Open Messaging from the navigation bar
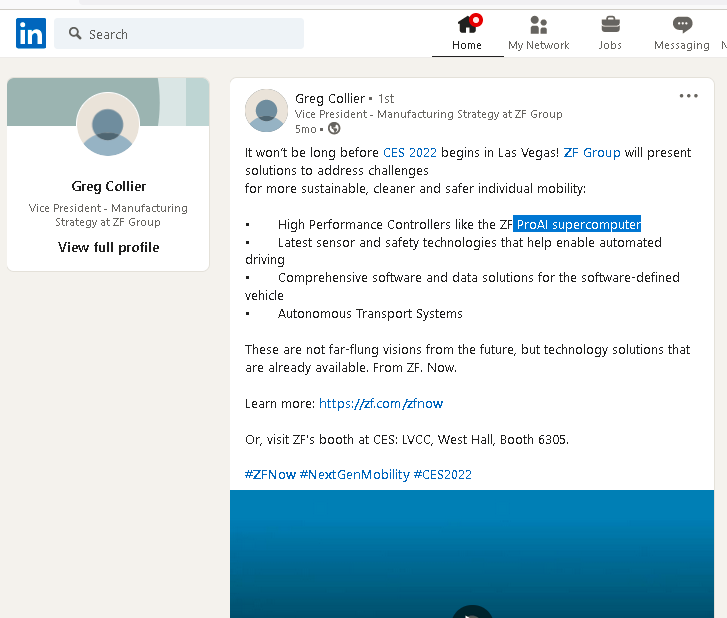The width and height of the screenshot is (727, 618). click(x=681, y=33)
